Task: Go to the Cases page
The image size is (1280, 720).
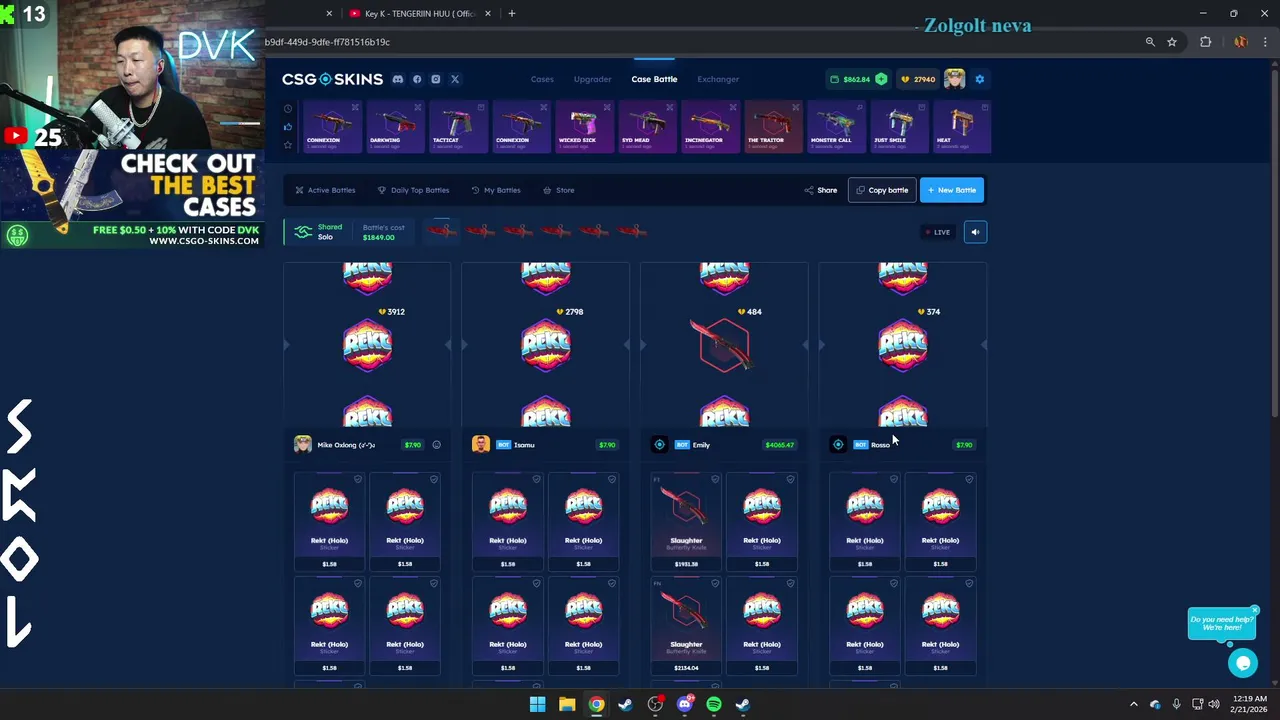Action: pos(542,79)
